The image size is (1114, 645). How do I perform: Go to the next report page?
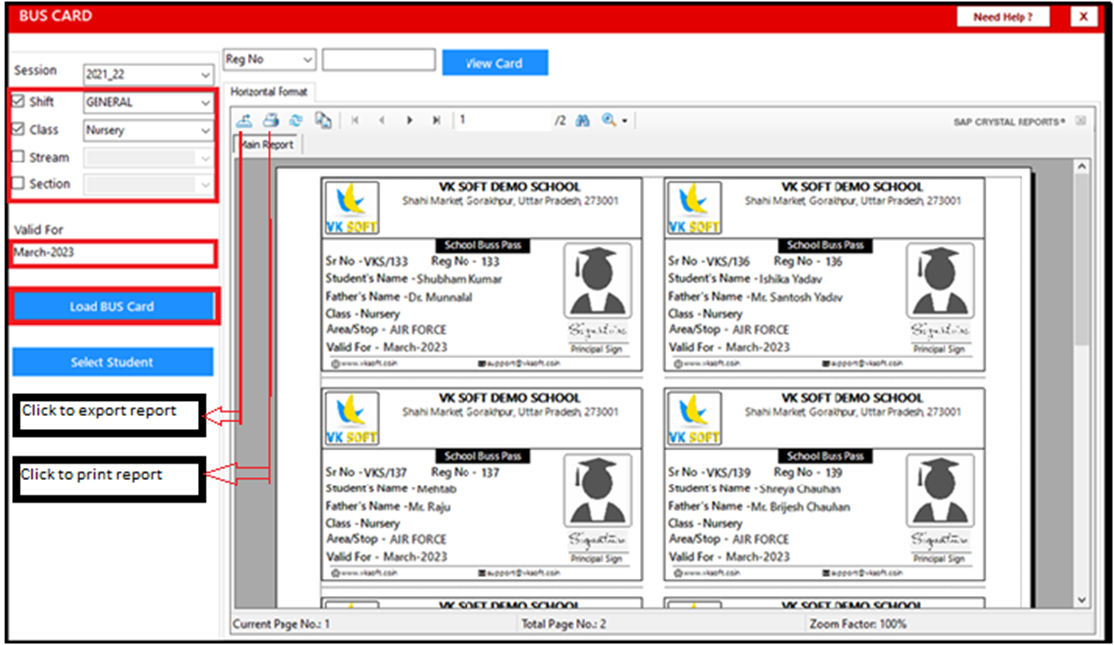409,120
